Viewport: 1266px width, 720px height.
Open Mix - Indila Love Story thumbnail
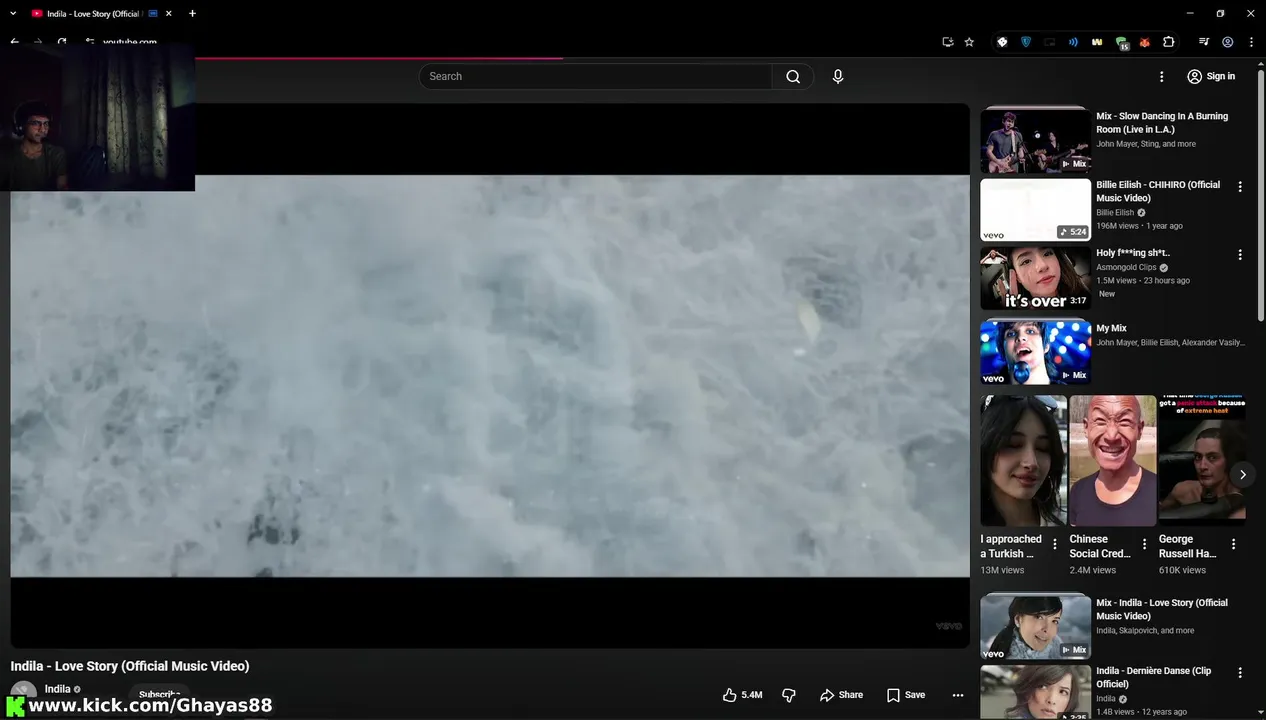(1035, 626)
